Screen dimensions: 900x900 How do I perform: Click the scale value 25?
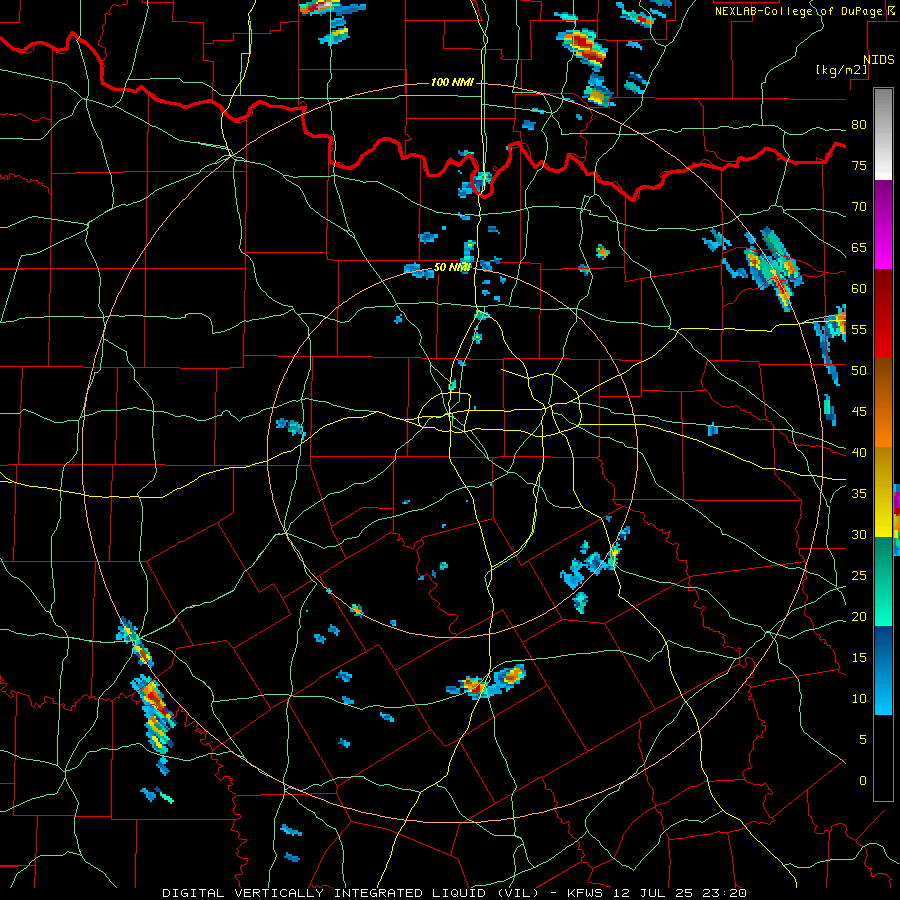859,575
